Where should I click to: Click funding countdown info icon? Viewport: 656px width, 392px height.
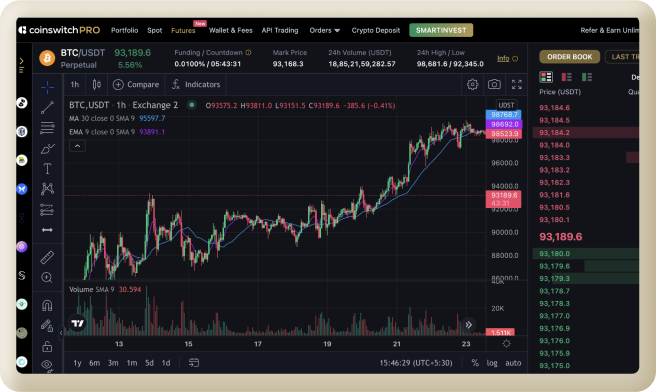point(249,52)
